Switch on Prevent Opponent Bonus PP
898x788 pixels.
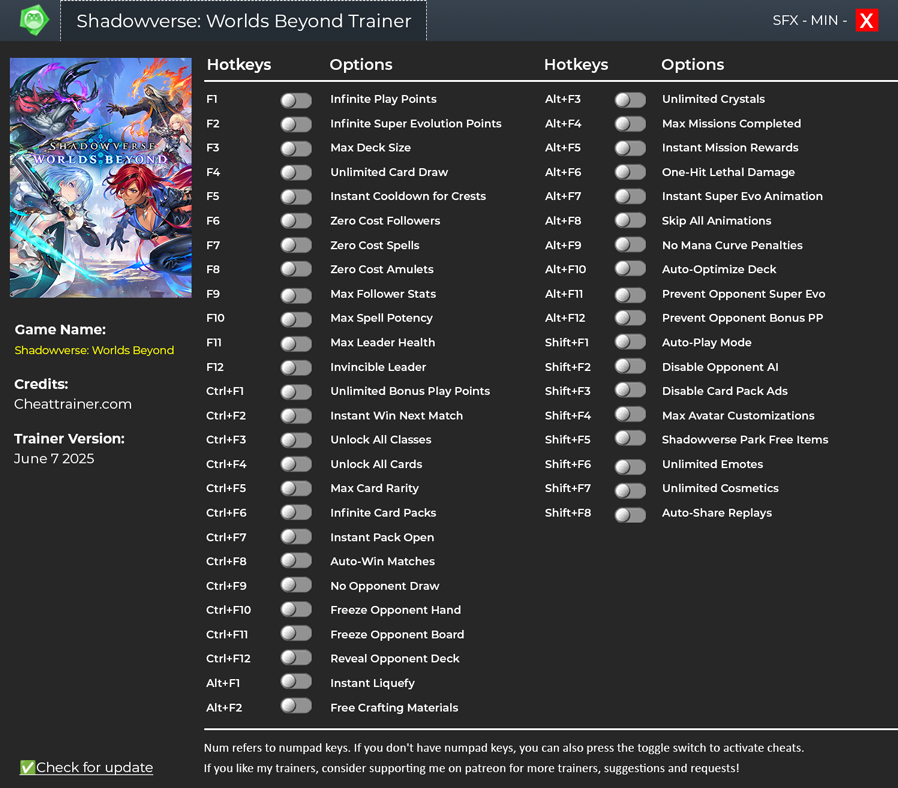click(630, 319)
